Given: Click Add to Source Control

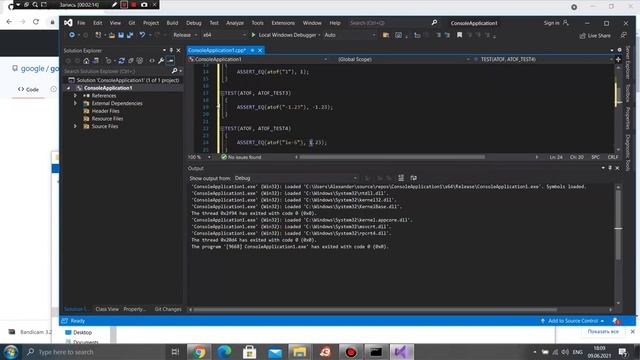Looking at the screenshot, I should pos(573,321).
